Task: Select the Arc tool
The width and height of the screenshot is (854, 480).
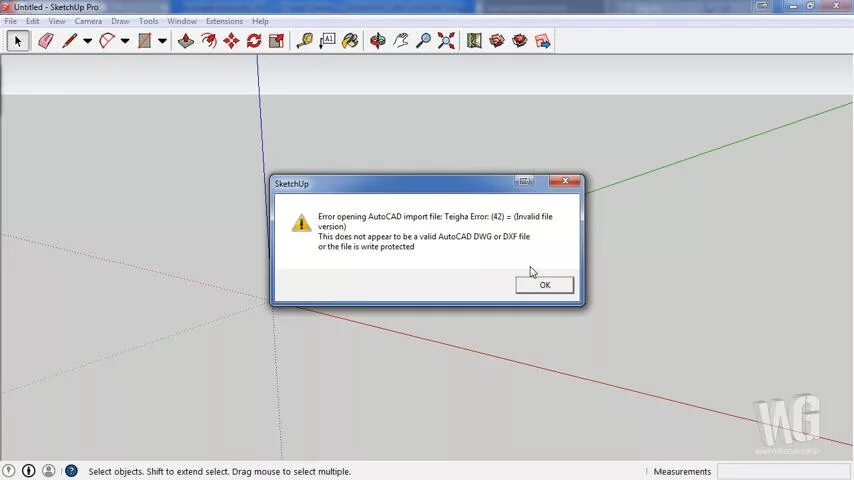Action: 107,41
